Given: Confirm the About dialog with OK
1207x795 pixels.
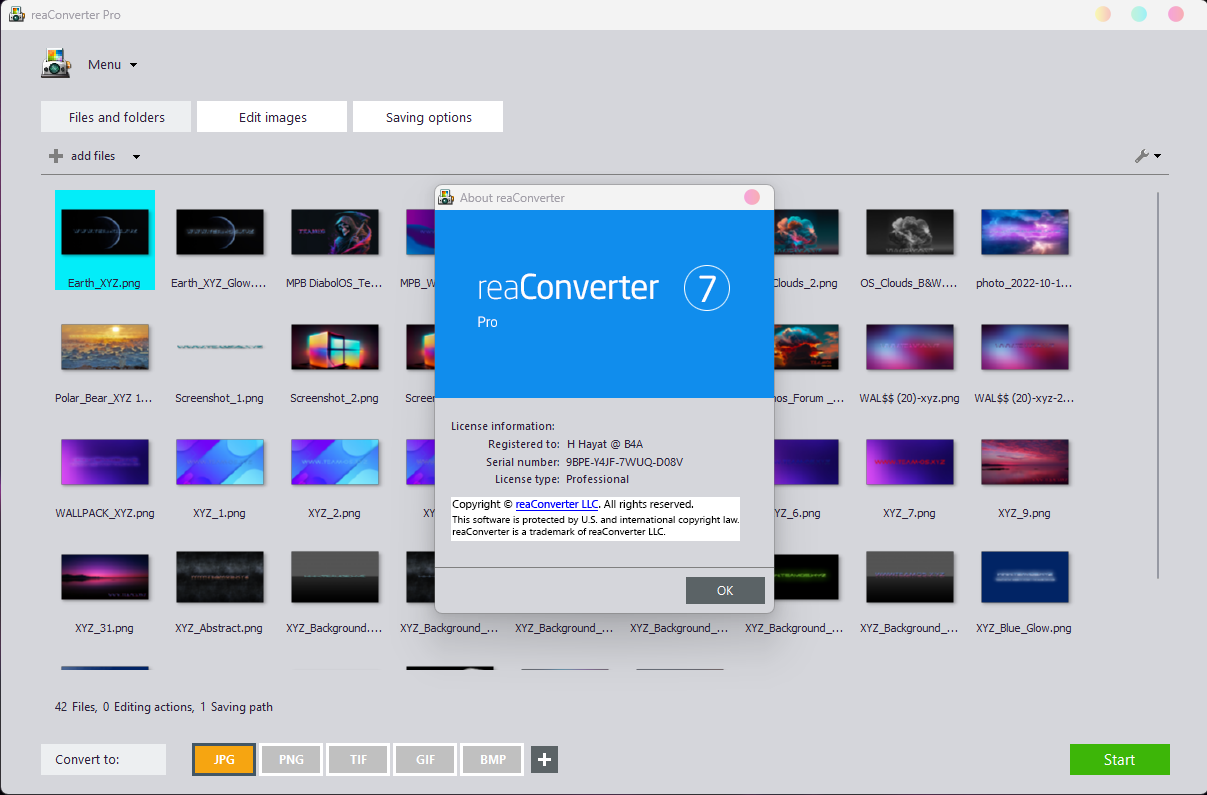Looking at the screenshot, I should click(725, 590).
